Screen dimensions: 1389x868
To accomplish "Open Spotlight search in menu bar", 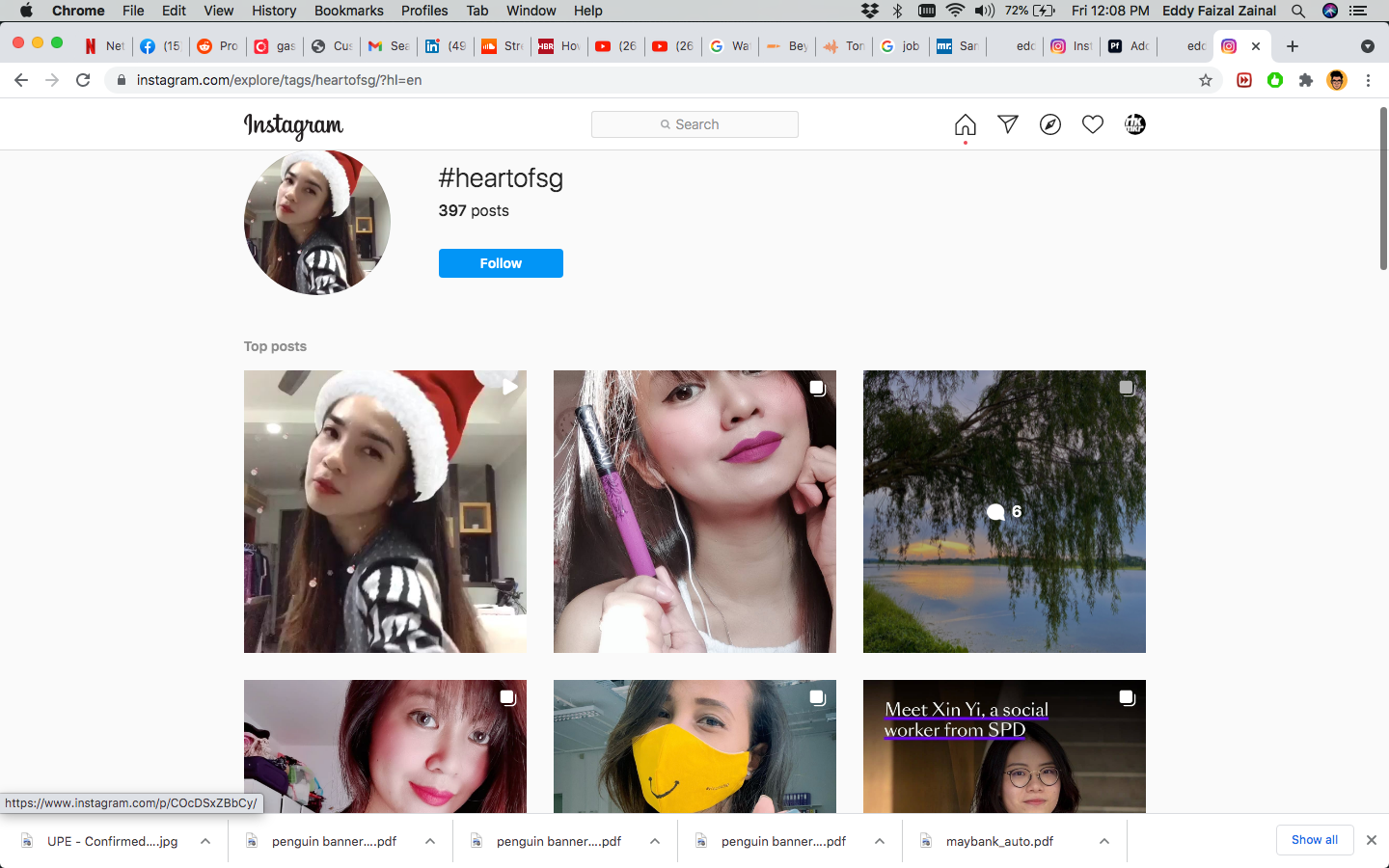I will click(1298, 11).
